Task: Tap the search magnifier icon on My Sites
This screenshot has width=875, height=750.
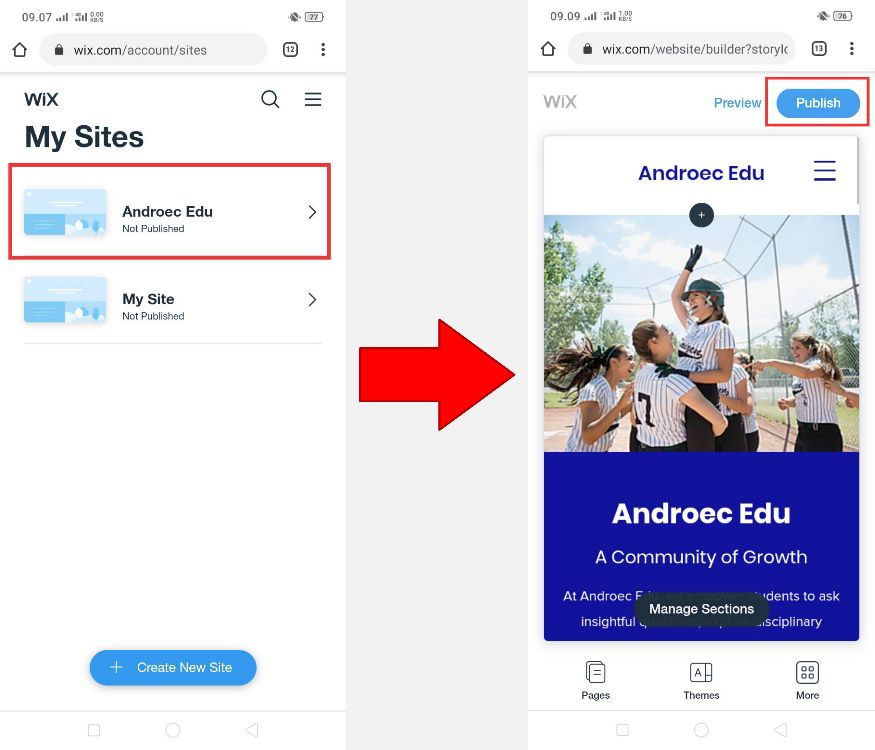Action: 270,99
